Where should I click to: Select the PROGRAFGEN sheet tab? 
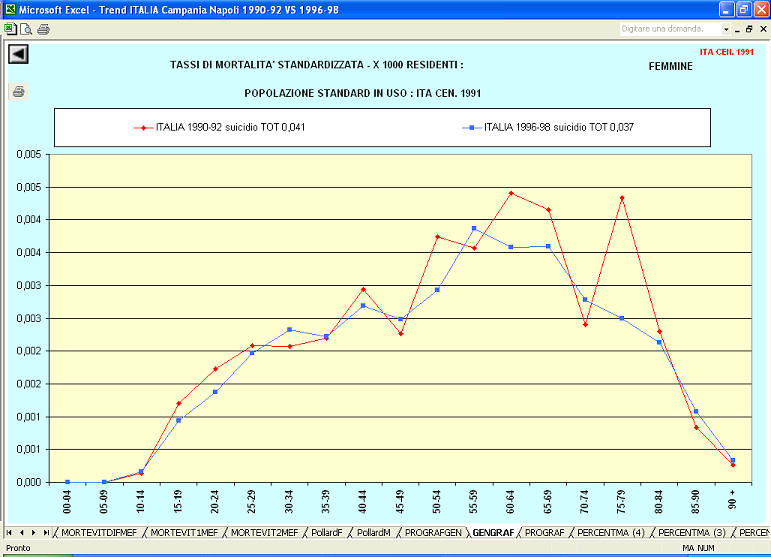pos(433,532)
